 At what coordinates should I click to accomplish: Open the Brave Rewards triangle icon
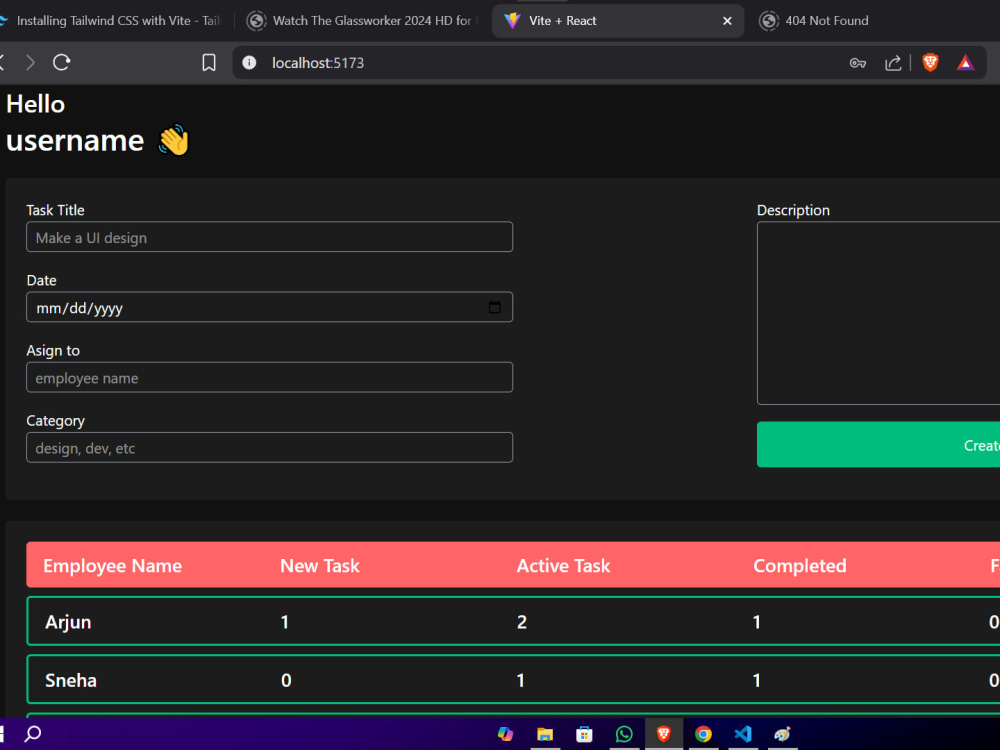(x=965, y=62)
